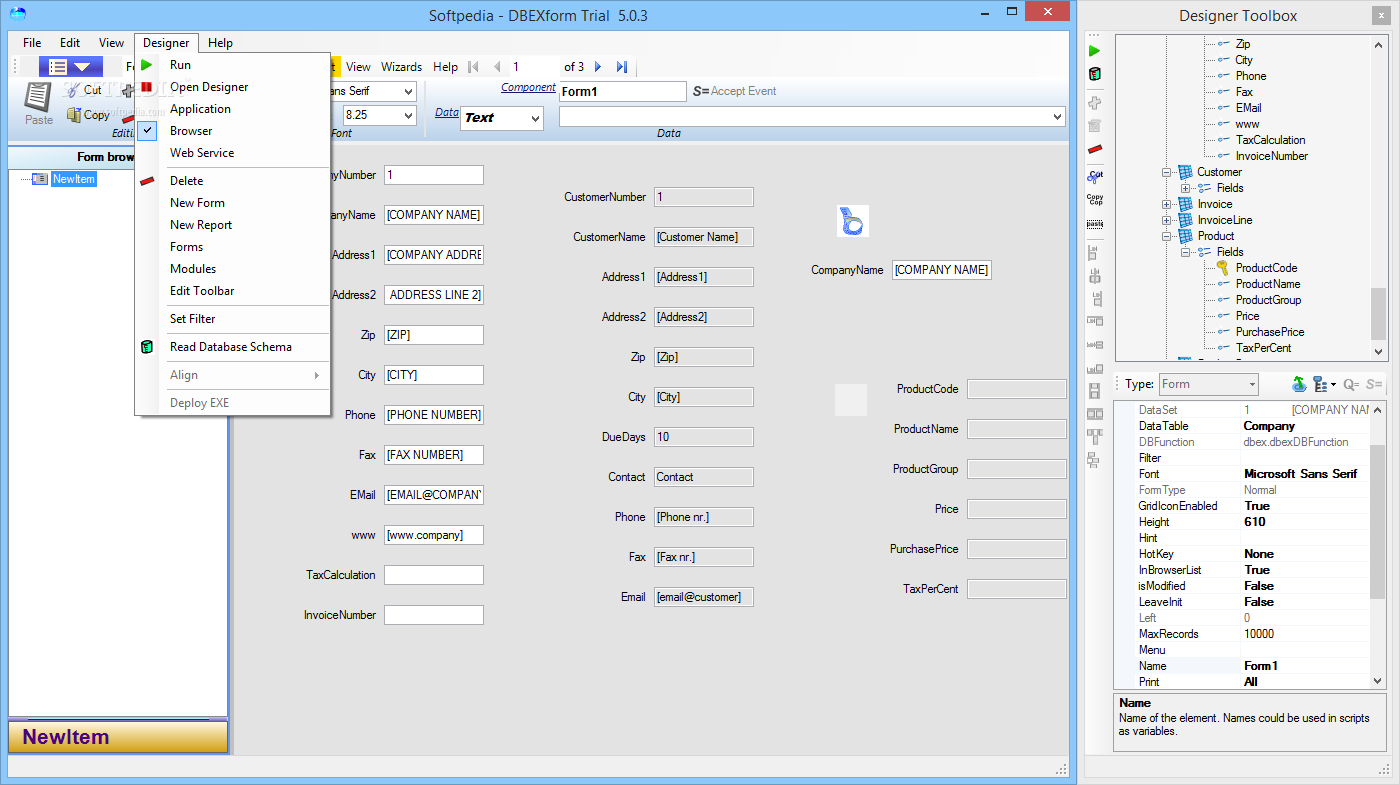Click the green Run icon in Designer Toolbox
The image size is (1400, 785).
tap(1094, 50)
